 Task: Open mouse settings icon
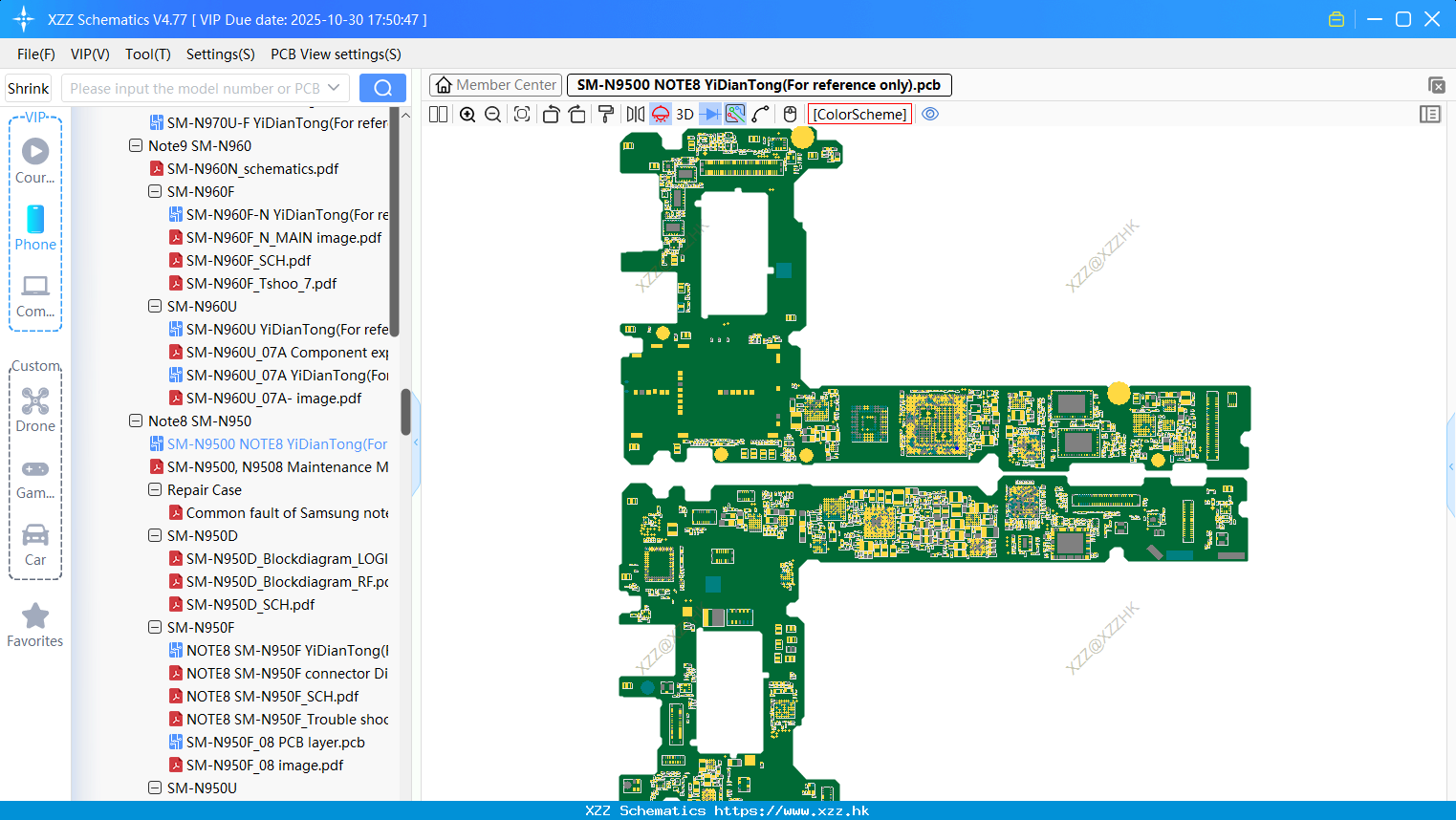point(790,114)
